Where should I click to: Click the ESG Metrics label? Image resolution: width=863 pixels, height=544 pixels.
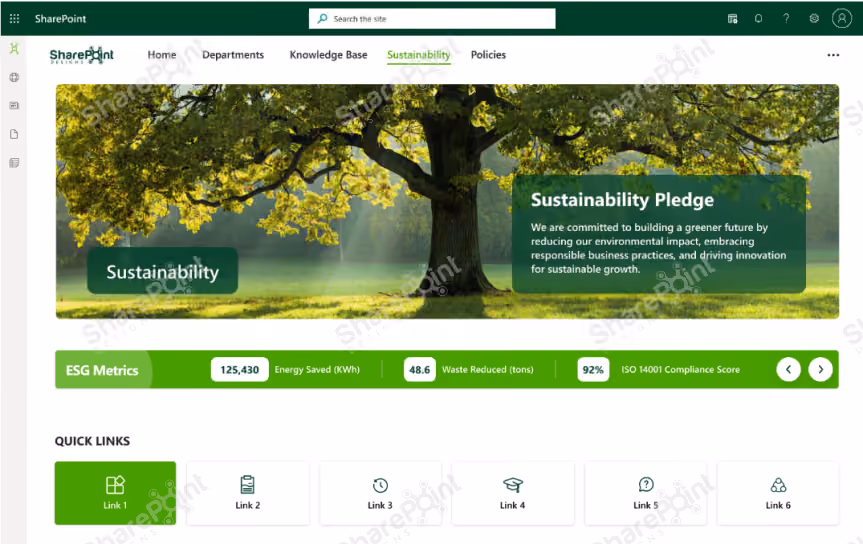click(x=102, y=371)
